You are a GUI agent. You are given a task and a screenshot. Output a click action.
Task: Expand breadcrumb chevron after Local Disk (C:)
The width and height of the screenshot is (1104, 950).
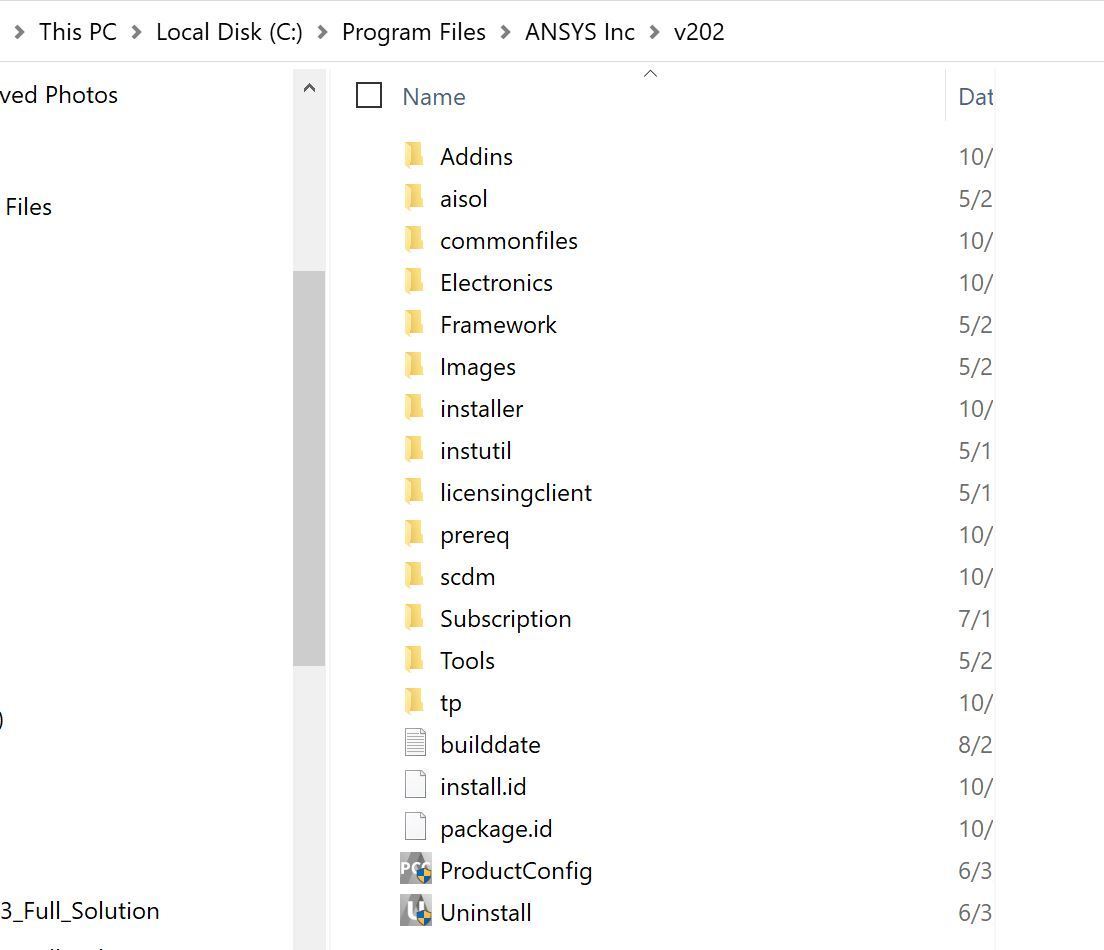click(322, 32)
